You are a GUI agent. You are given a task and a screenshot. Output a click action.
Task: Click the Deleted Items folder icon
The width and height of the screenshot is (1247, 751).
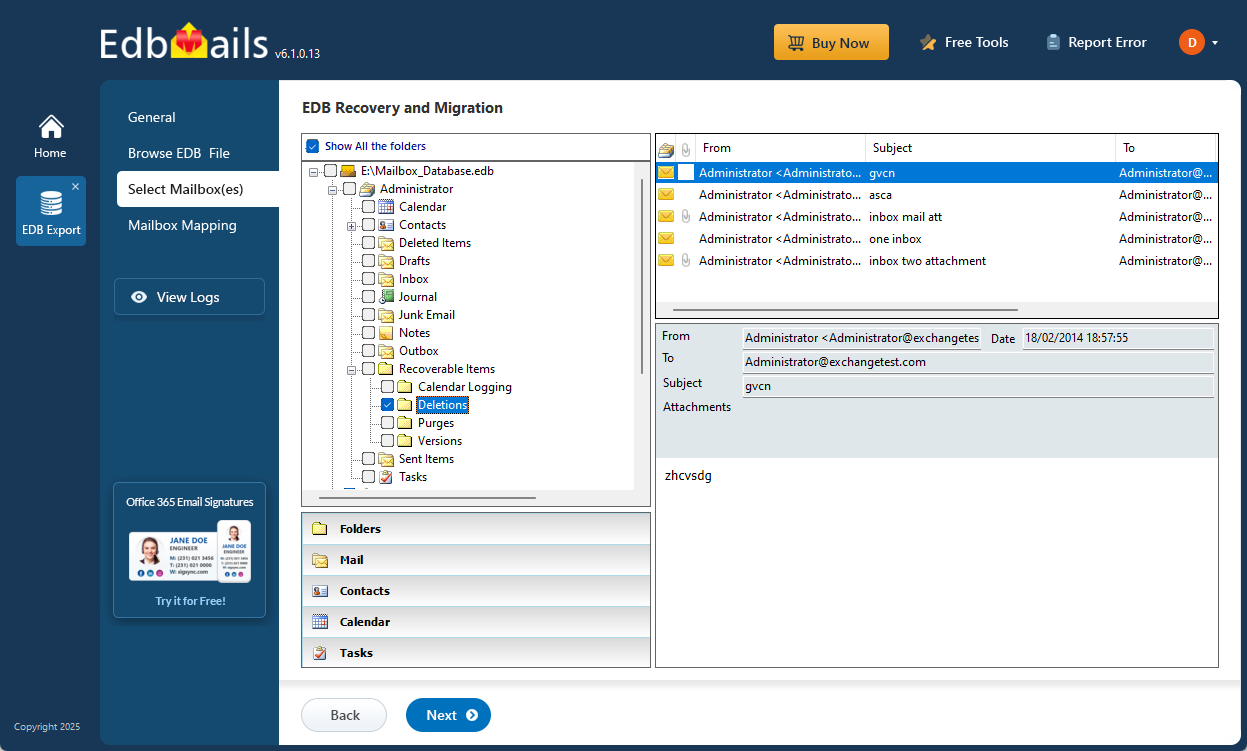coord(386,243)
